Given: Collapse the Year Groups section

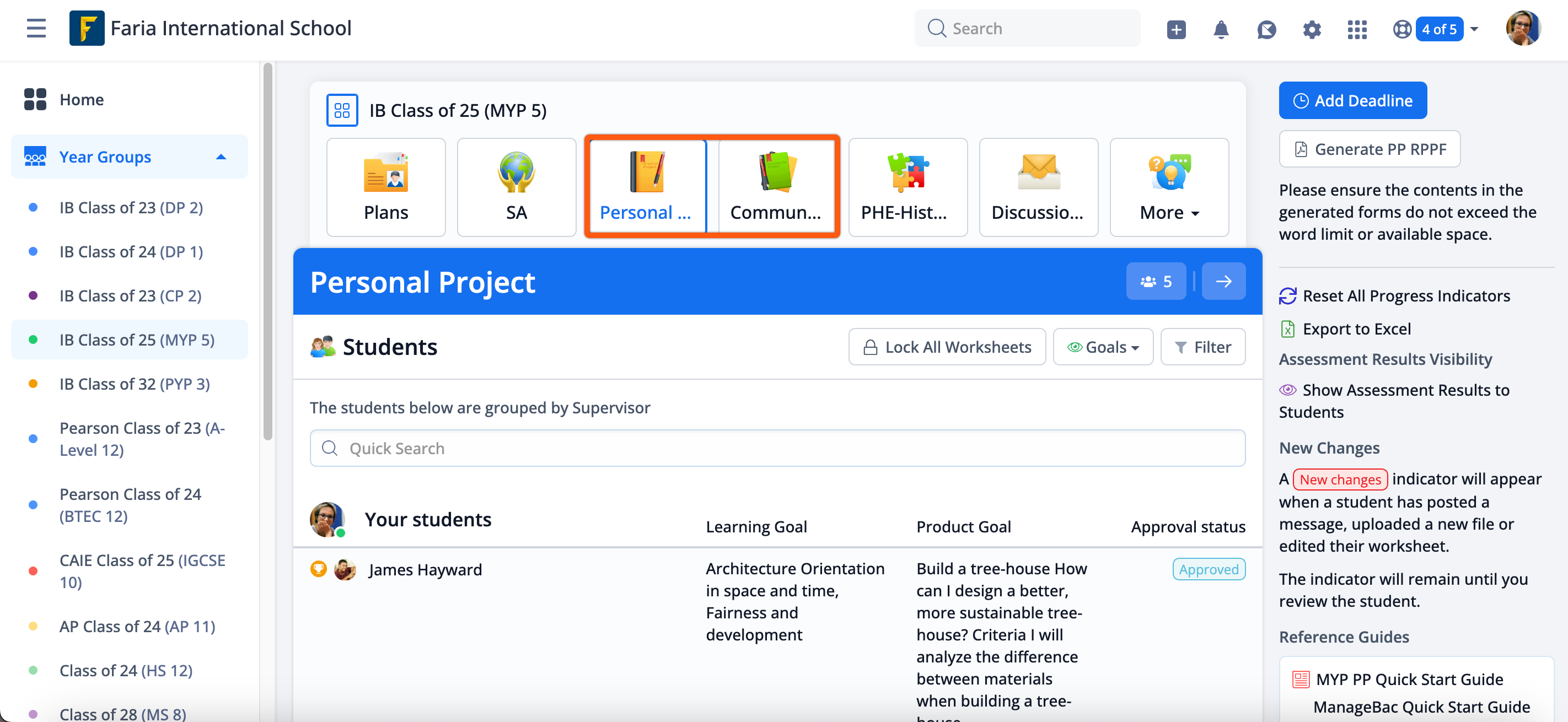Looking at the screenshot, I should pyautogui.click(x=221, y=157).
